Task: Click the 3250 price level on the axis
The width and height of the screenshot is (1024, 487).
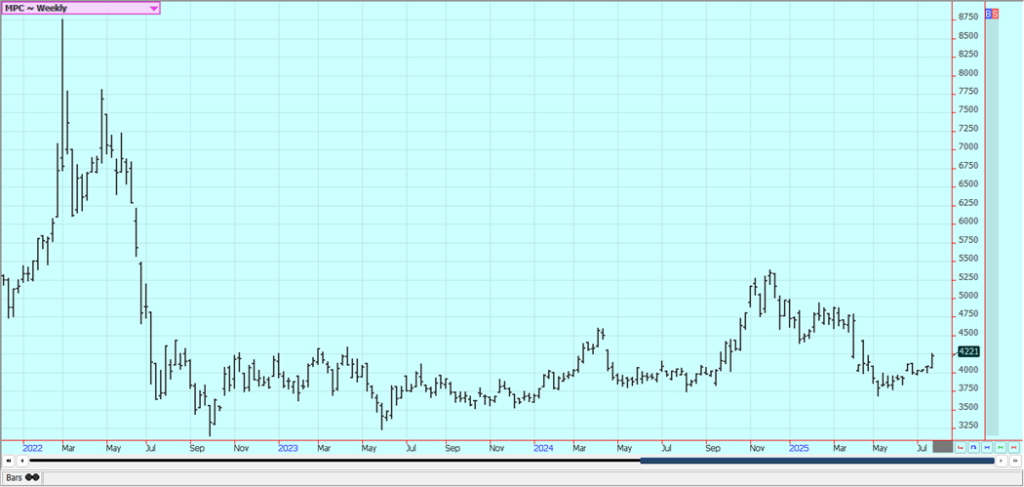Action: point(968,426)
